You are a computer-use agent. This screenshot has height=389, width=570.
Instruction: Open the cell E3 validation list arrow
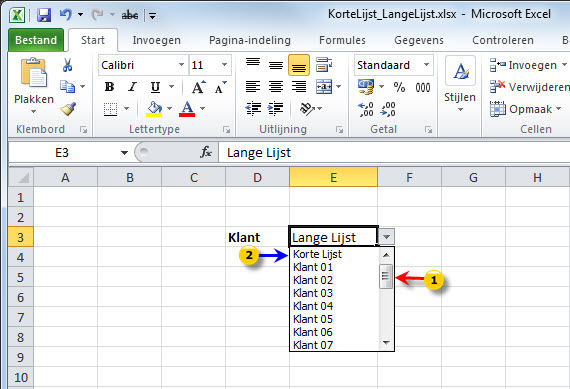386,237
